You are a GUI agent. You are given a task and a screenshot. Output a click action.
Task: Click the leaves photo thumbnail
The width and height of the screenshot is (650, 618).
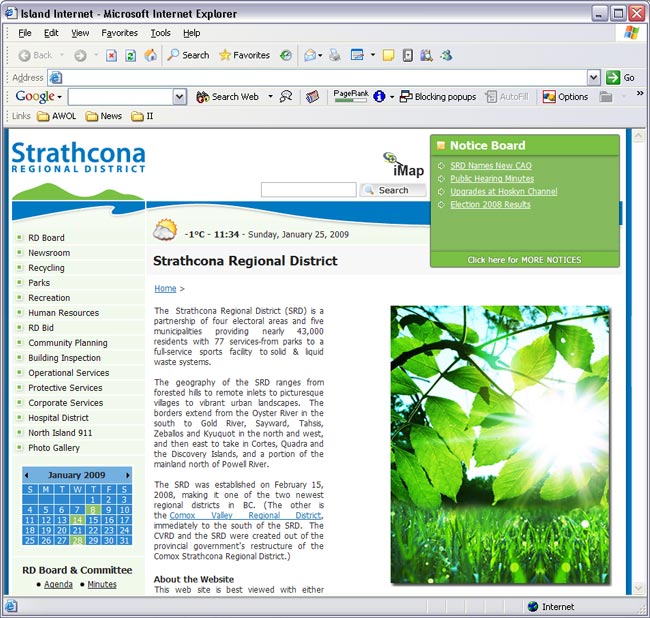[x=500, y=445]
